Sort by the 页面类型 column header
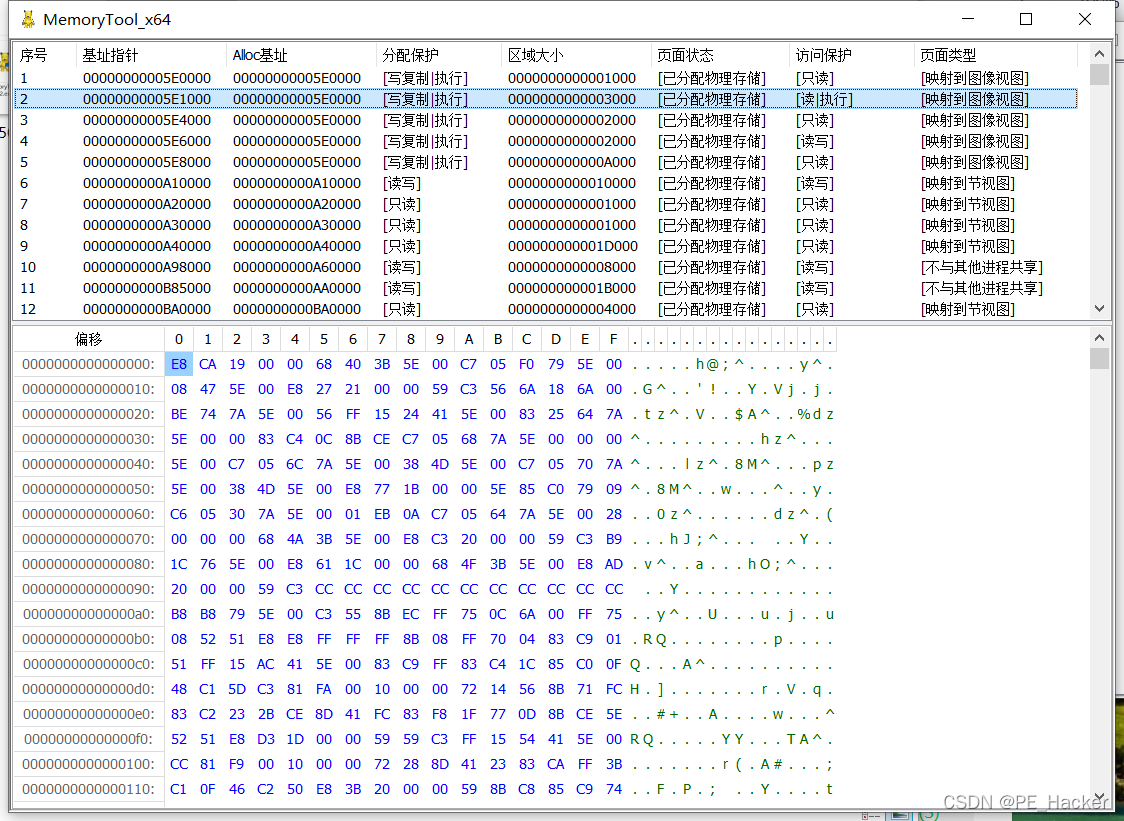Screen dimensions: 1124x821 click(x=996, y=55)
